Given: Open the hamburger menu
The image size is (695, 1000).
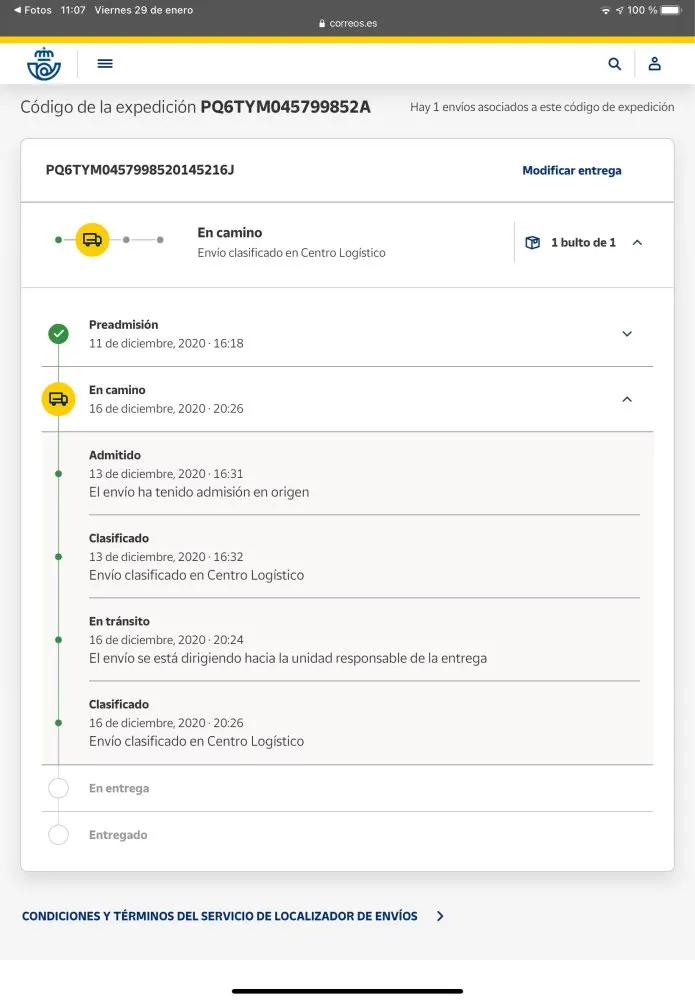Looking at the screenshot, I should click(x=105, y=64).
